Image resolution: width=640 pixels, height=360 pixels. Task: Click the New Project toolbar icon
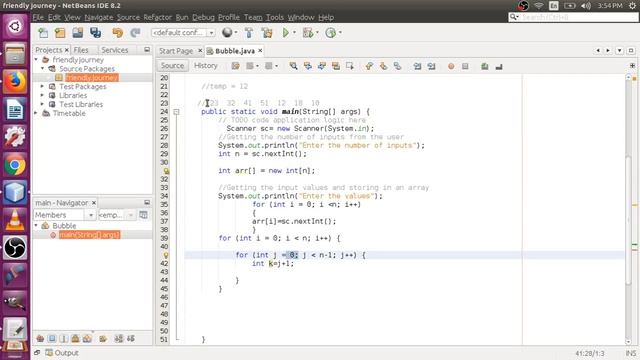coord(60,33)
